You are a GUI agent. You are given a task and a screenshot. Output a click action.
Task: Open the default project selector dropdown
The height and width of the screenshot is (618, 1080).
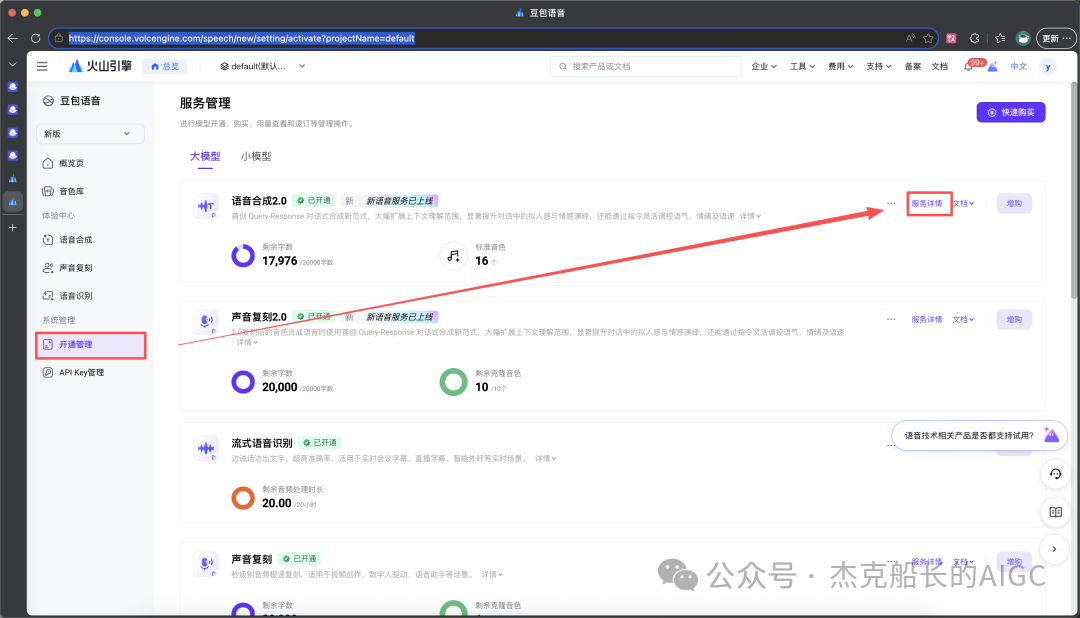(262, 66)
